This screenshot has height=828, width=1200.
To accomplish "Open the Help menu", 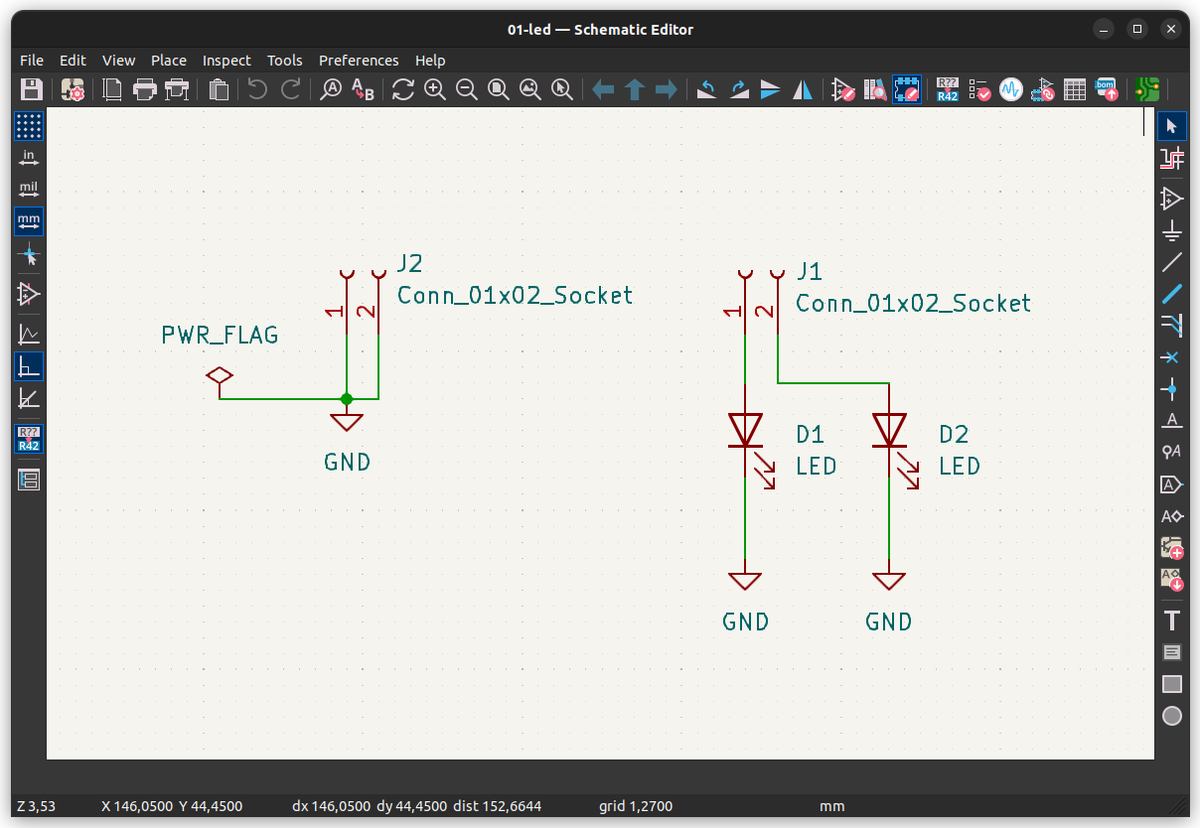I will coord(430,60).
